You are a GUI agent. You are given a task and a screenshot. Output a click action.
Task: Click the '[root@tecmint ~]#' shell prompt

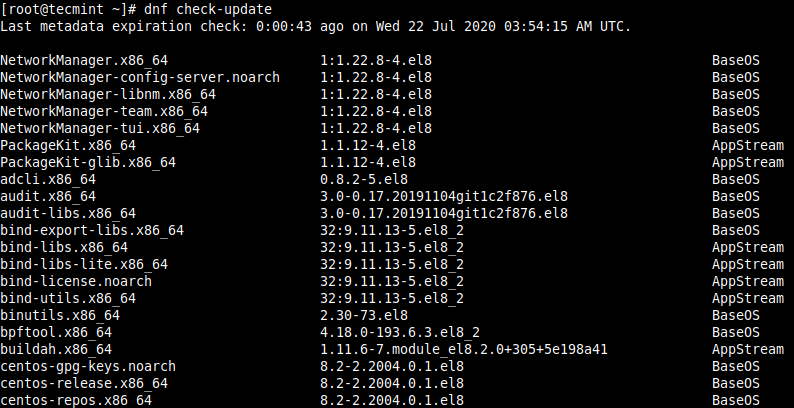[68, 10]
